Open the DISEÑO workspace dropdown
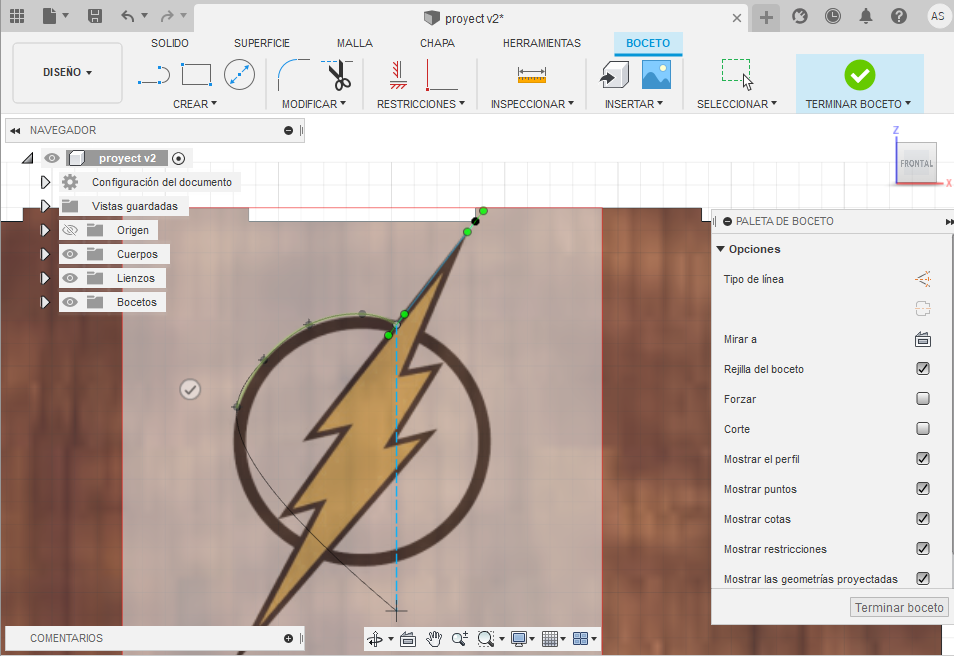954x656 pixels. (x=67, y=72)
